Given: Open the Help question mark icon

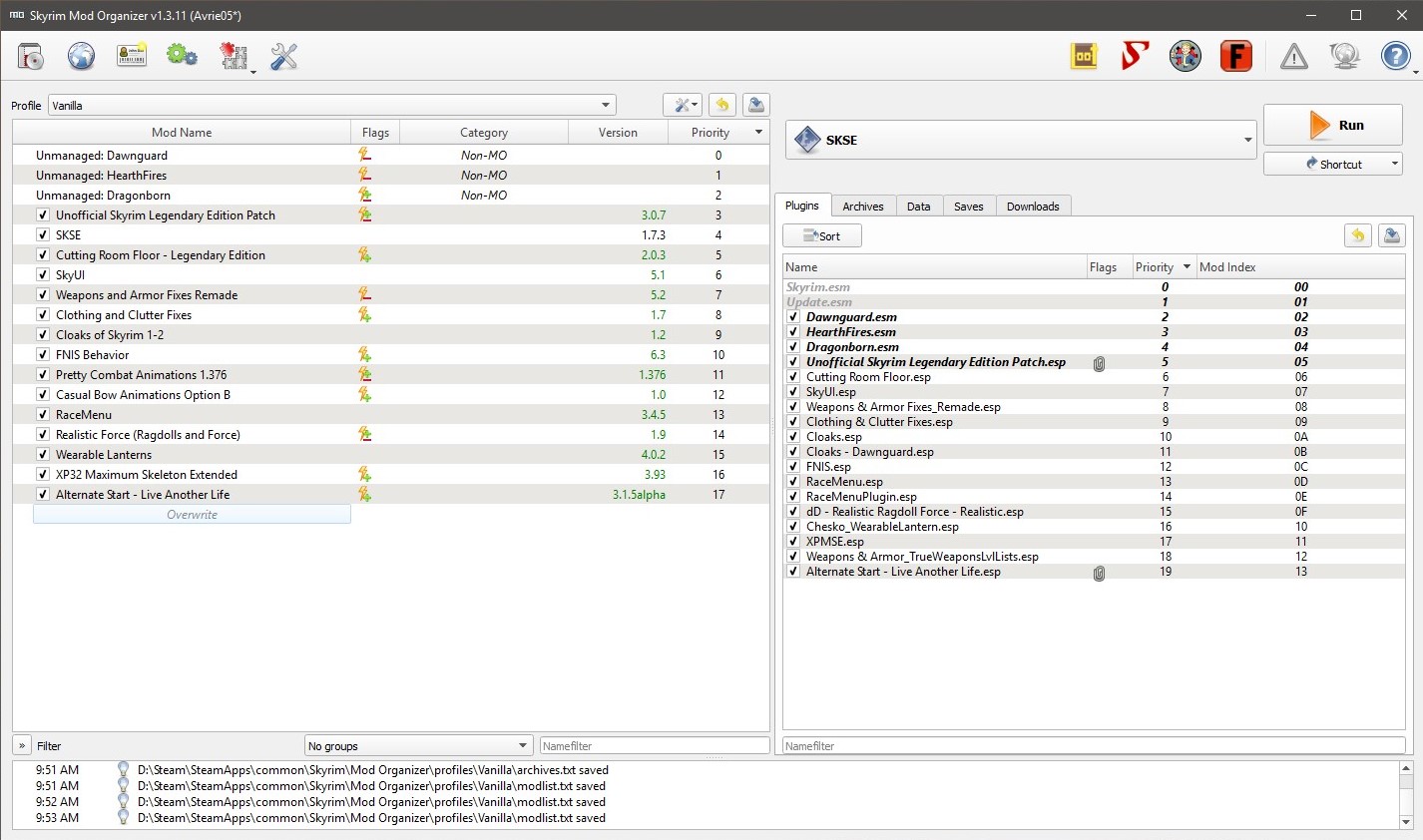Looking at the screenshot, I should click(1395, 57).
